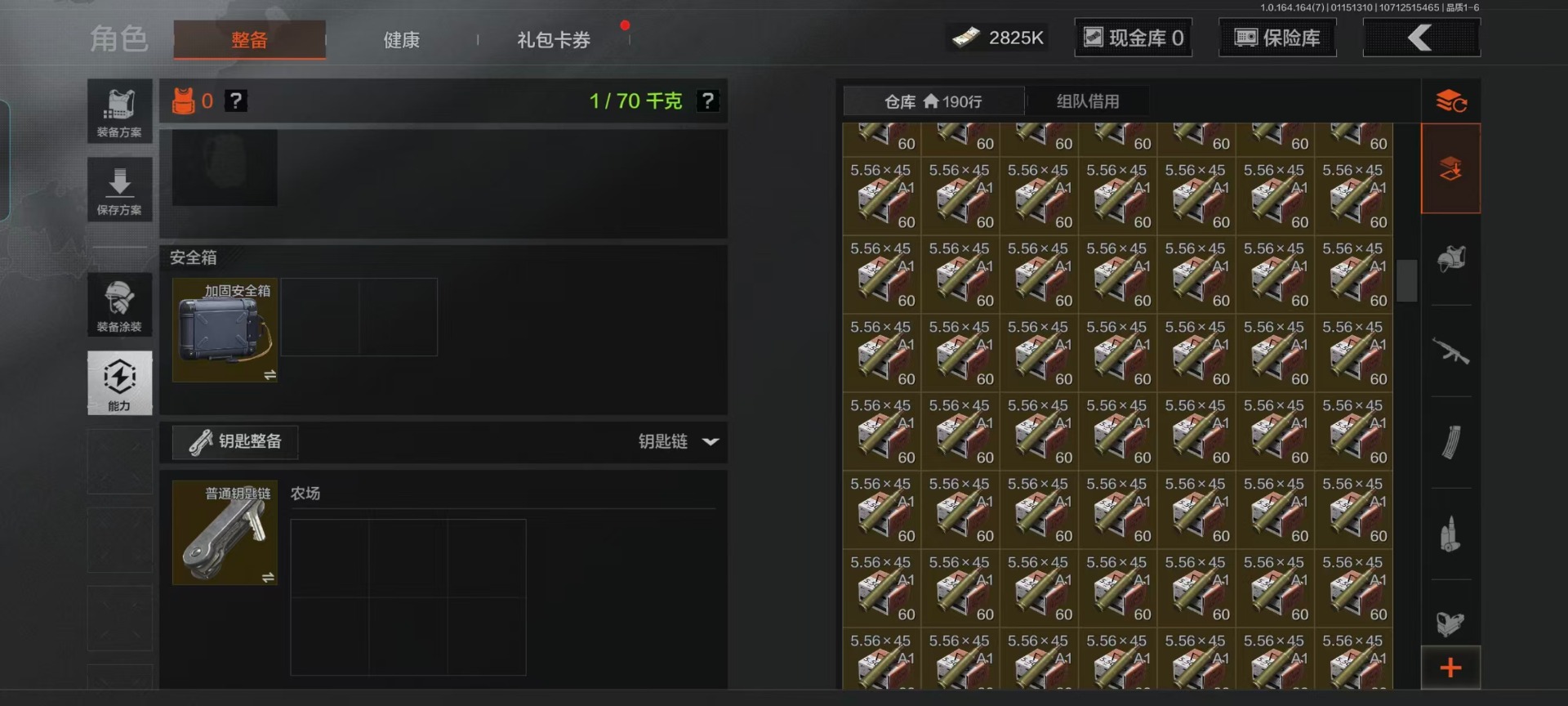Open the weight question mark help
This screenshot has width=1568, height=706.
[x=707, y=101]
